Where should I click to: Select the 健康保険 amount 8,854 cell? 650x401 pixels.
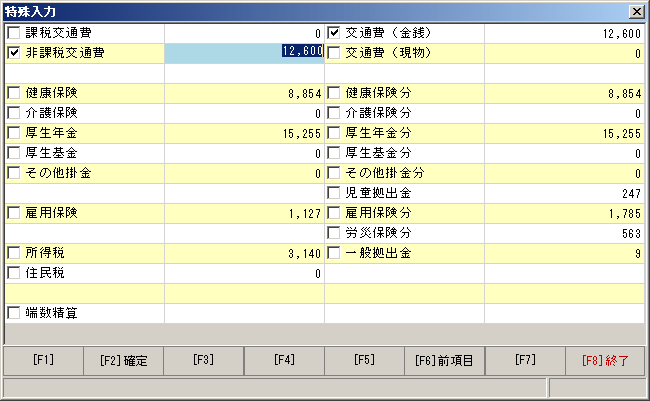(x=244, y=93)
